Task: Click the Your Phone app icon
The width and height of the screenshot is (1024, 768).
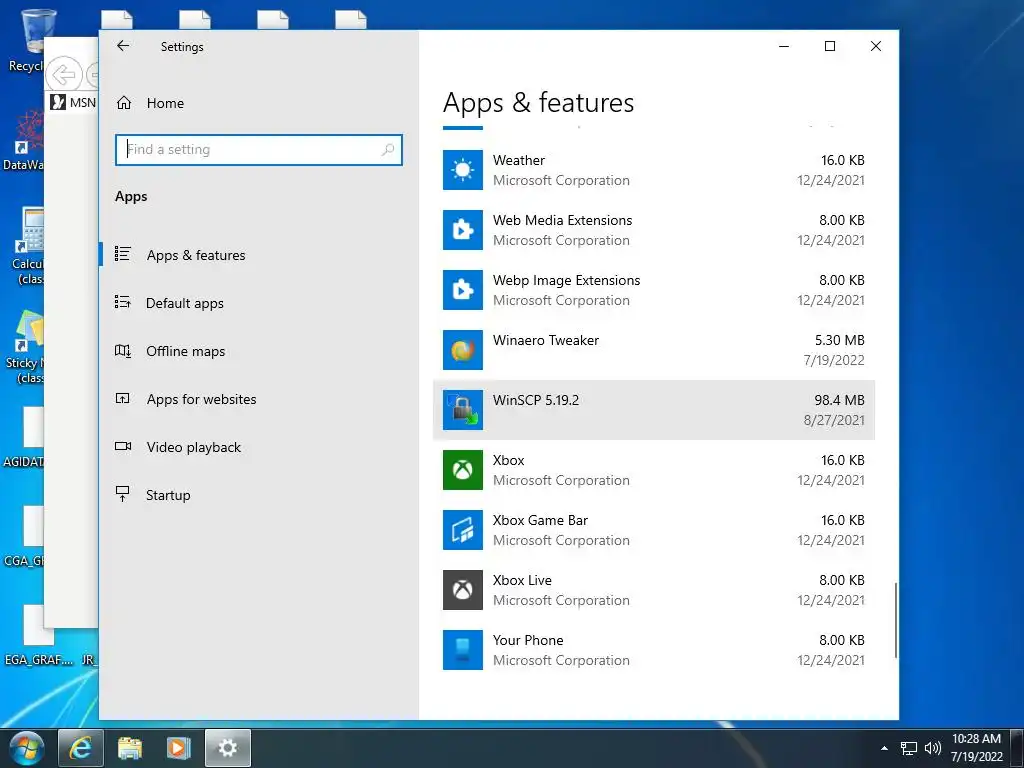Action: [462, 650]
